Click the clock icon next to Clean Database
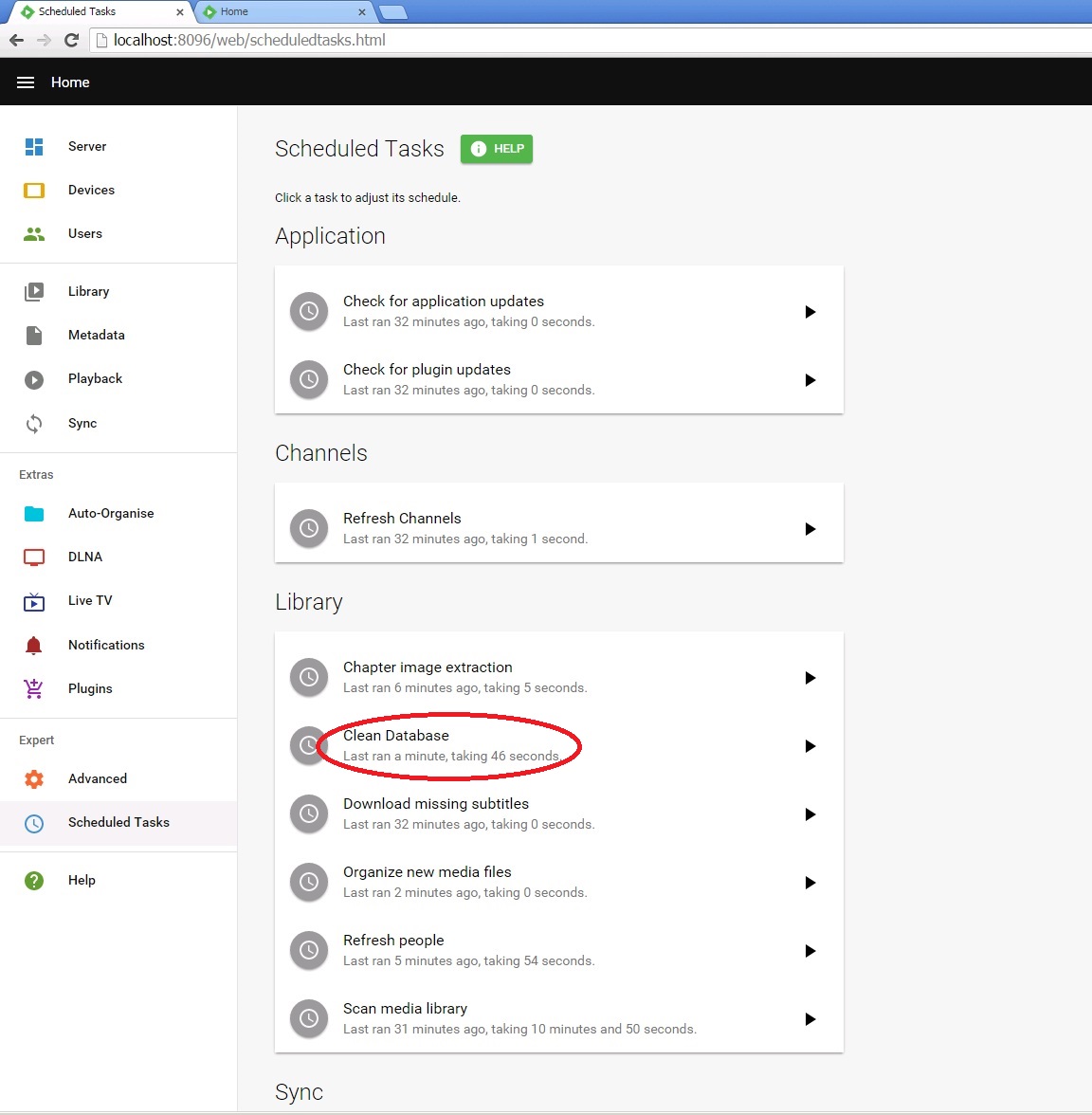 tap(309, 746)
